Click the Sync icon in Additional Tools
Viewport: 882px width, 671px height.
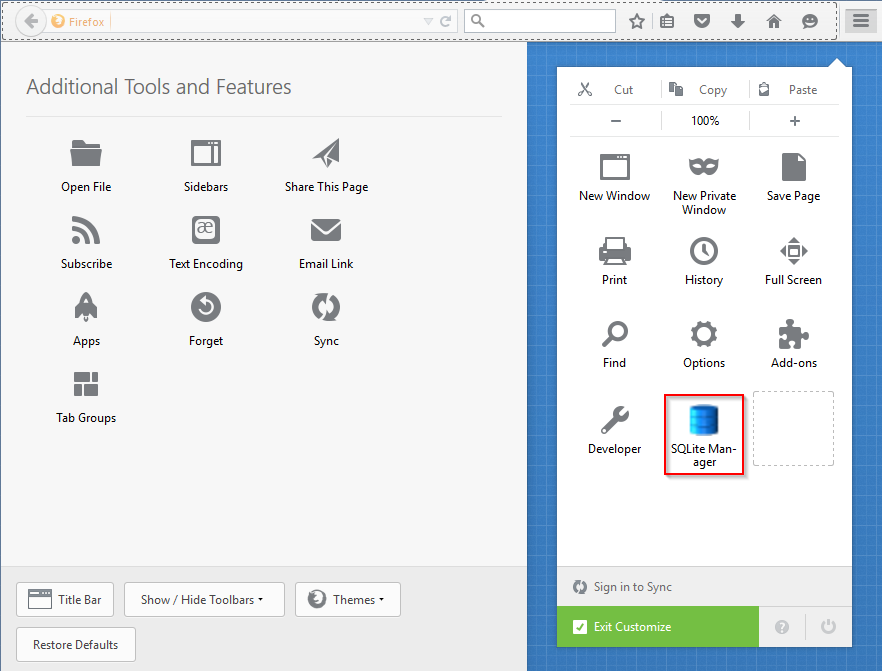pyautogui.click(x=326, y=307)
